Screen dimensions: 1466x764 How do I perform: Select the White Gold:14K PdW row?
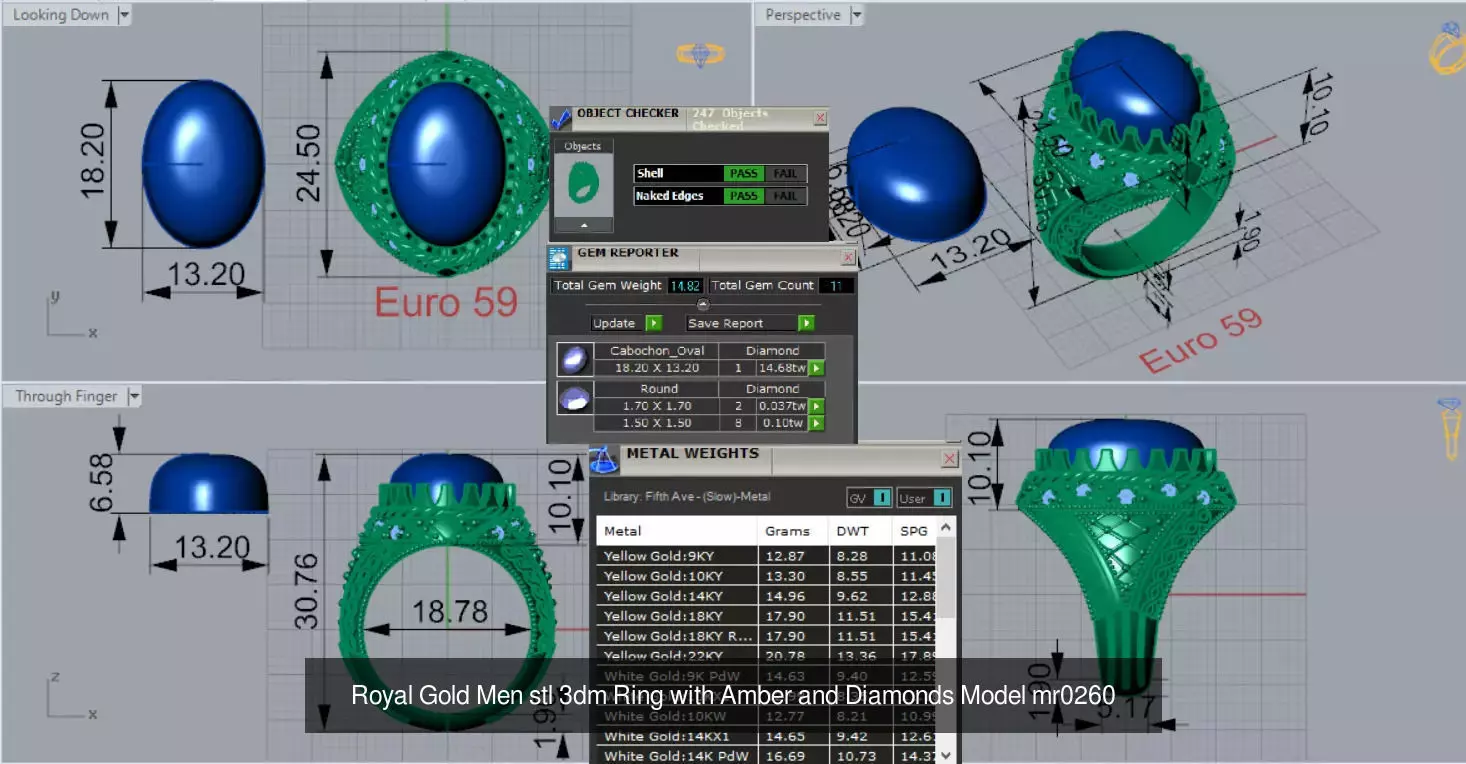[767, 756]
